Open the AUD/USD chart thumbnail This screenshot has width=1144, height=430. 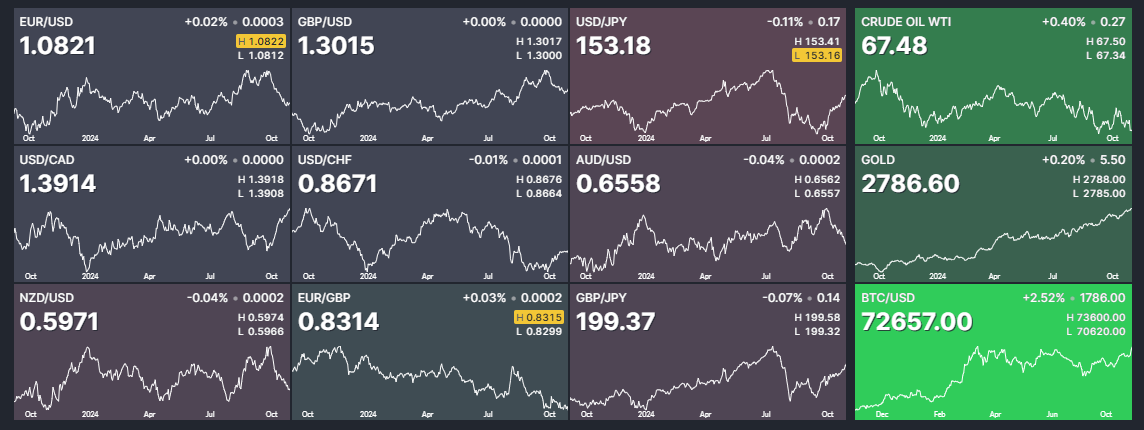tap(707, 240)
